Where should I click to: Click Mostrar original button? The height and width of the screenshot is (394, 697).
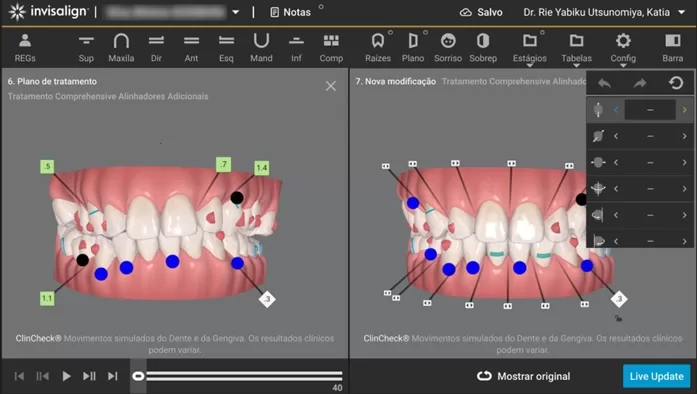click(524, 376)
